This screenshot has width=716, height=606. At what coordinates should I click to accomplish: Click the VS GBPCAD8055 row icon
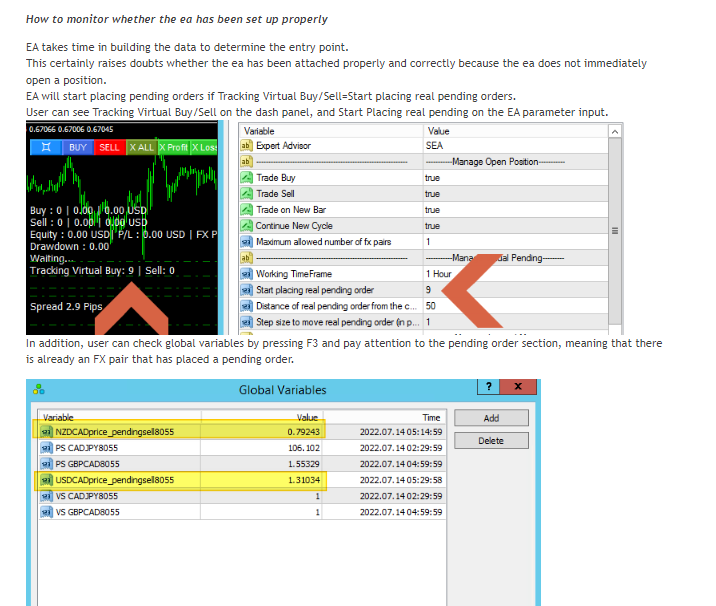46,512
